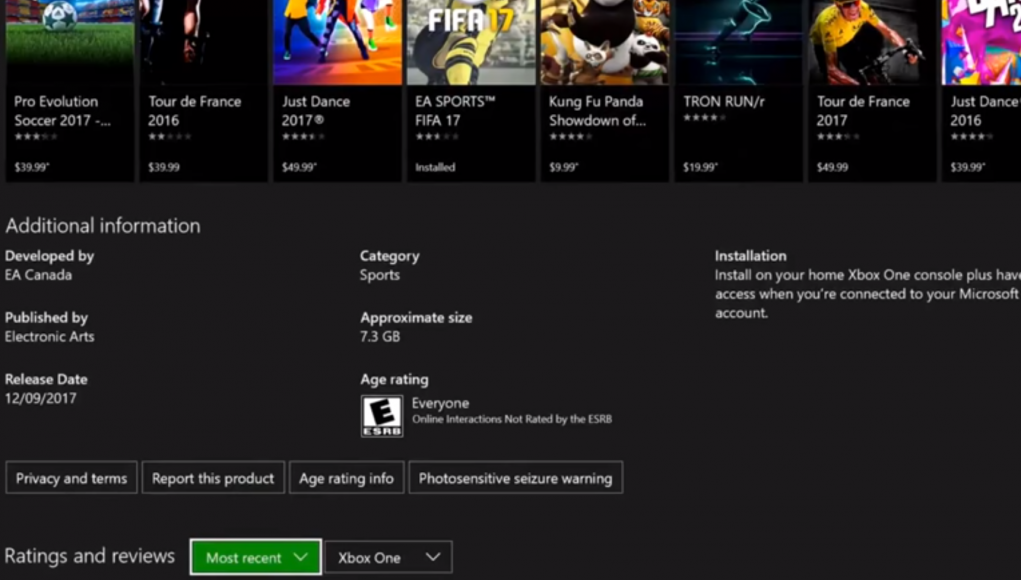Click the Privacy and terms button
The width and height of the screenshot is (1021, 580).
coord(72,478)
